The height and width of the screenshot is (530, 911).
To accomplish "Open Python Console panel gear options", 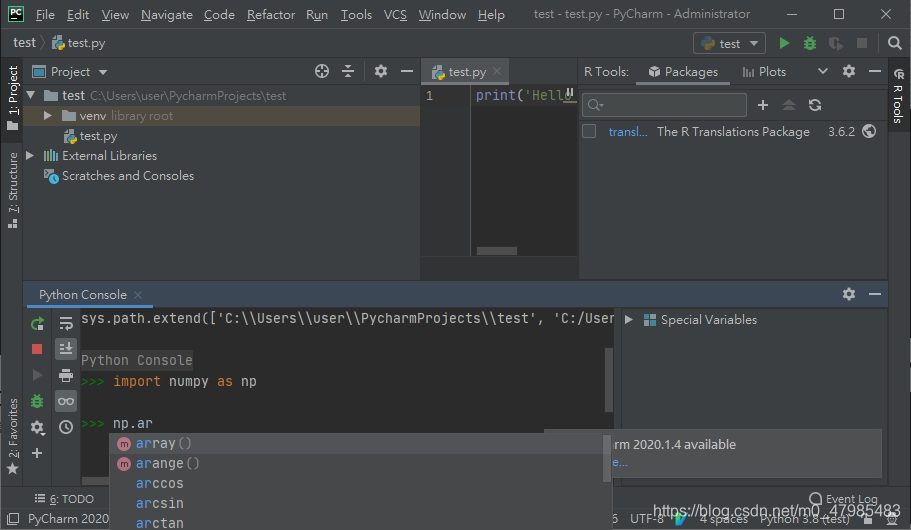I will click(849, 294).
